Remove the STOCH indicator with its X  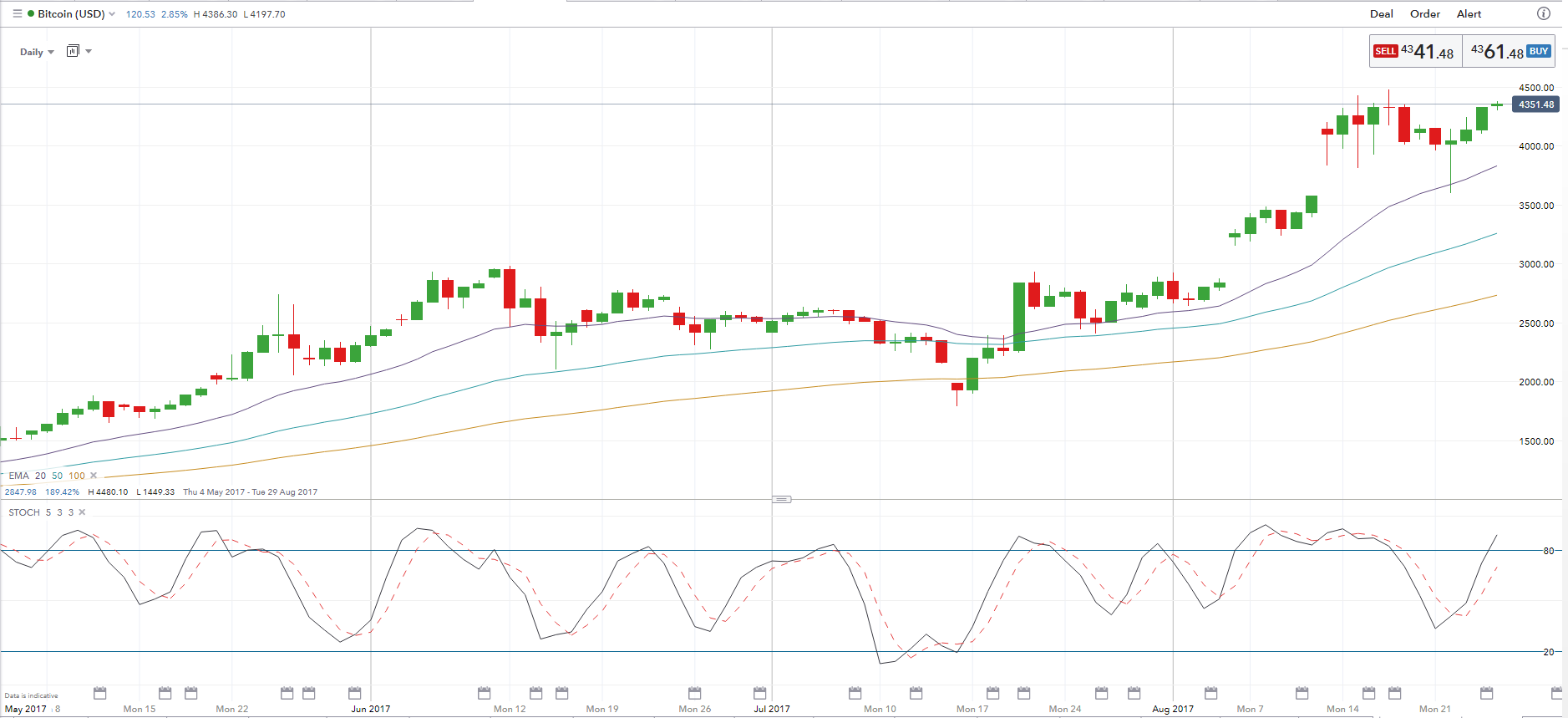(x=82, y=512)
